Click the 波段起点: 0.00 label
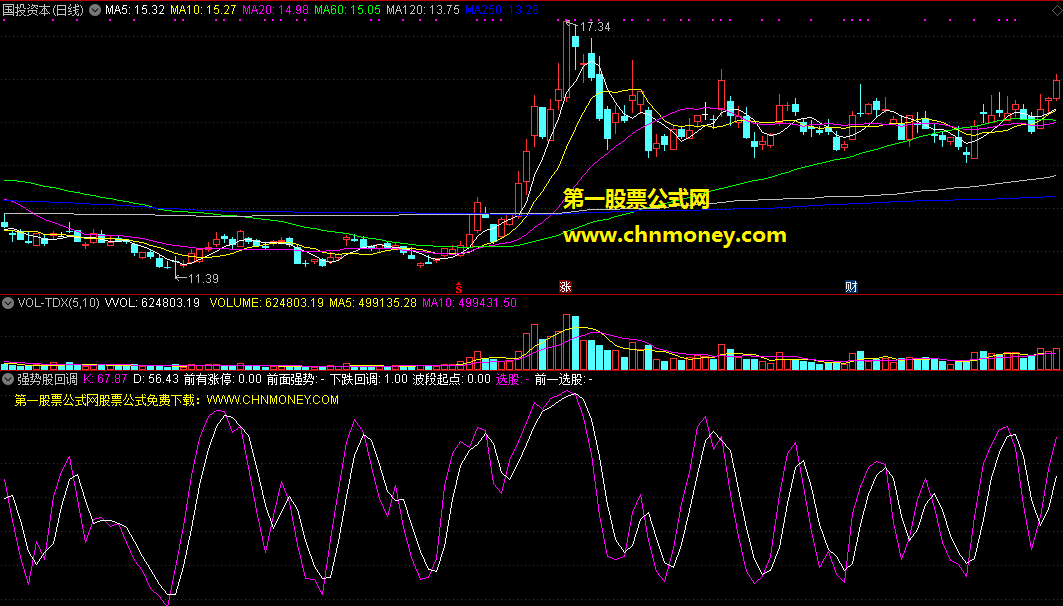 click(452, 379)
